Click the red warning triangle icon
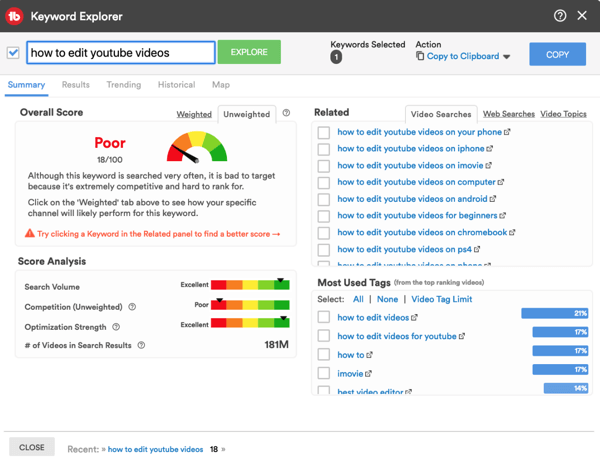Image resolution: width=600 pixels, height=462 pixels. point(29,233)
